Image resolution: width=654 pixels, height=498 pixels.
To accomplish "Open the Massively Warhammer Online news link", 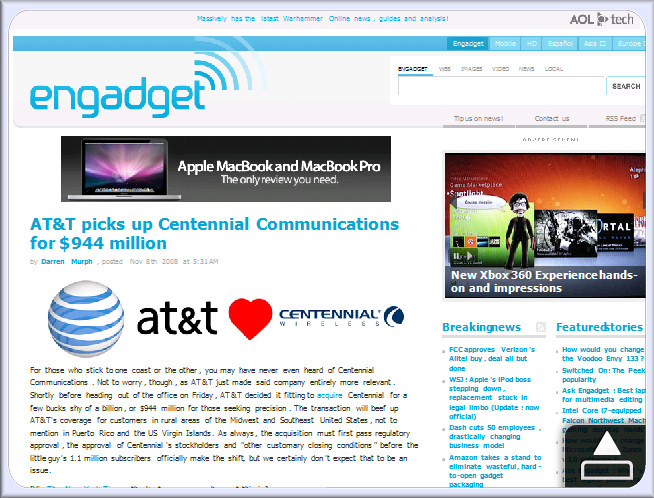I will click(x=322, y=19).
